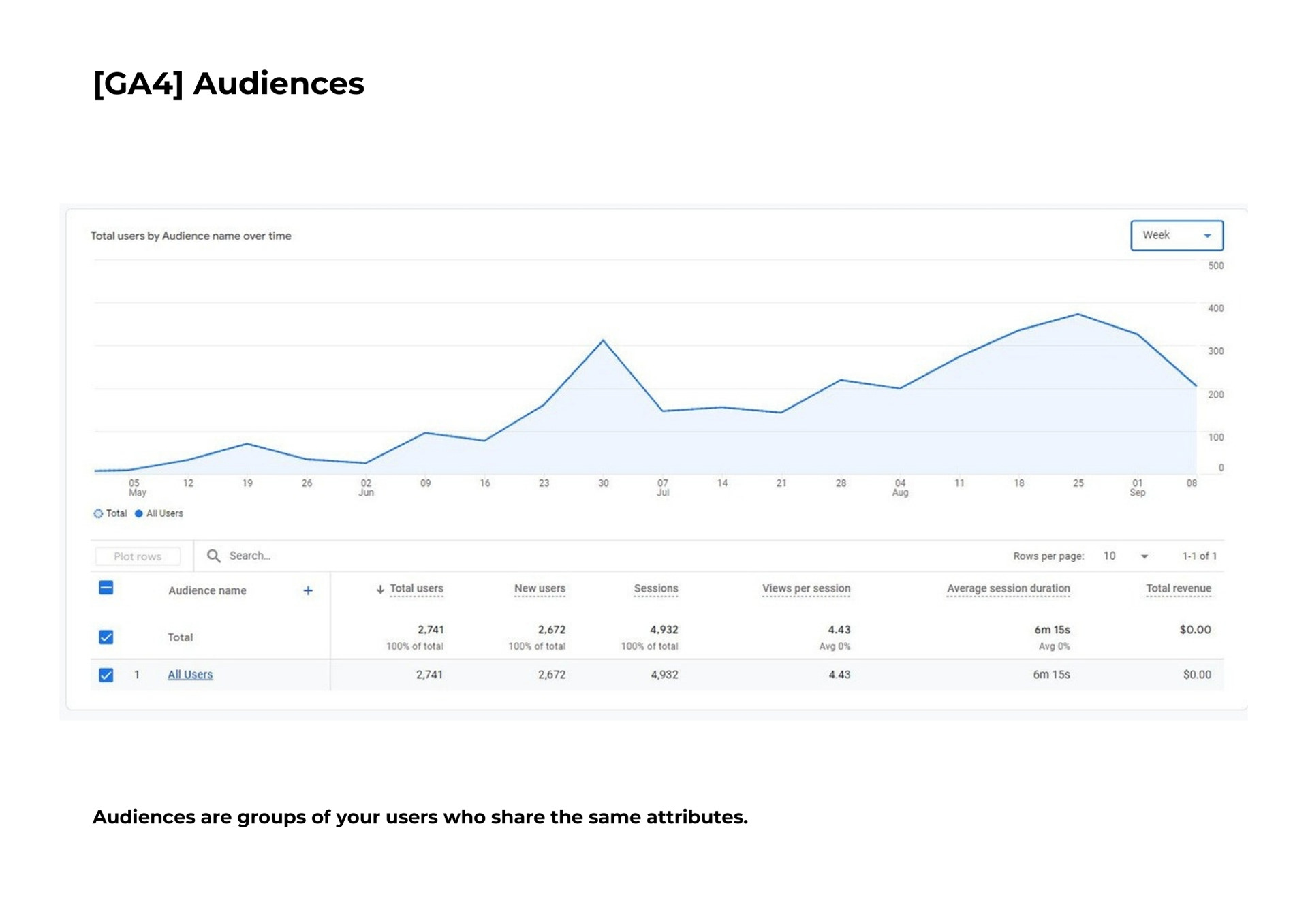Uncheck the Total row checkbox
The height and width of the screenshot is (924, 1308).
(x=106, y=637)
